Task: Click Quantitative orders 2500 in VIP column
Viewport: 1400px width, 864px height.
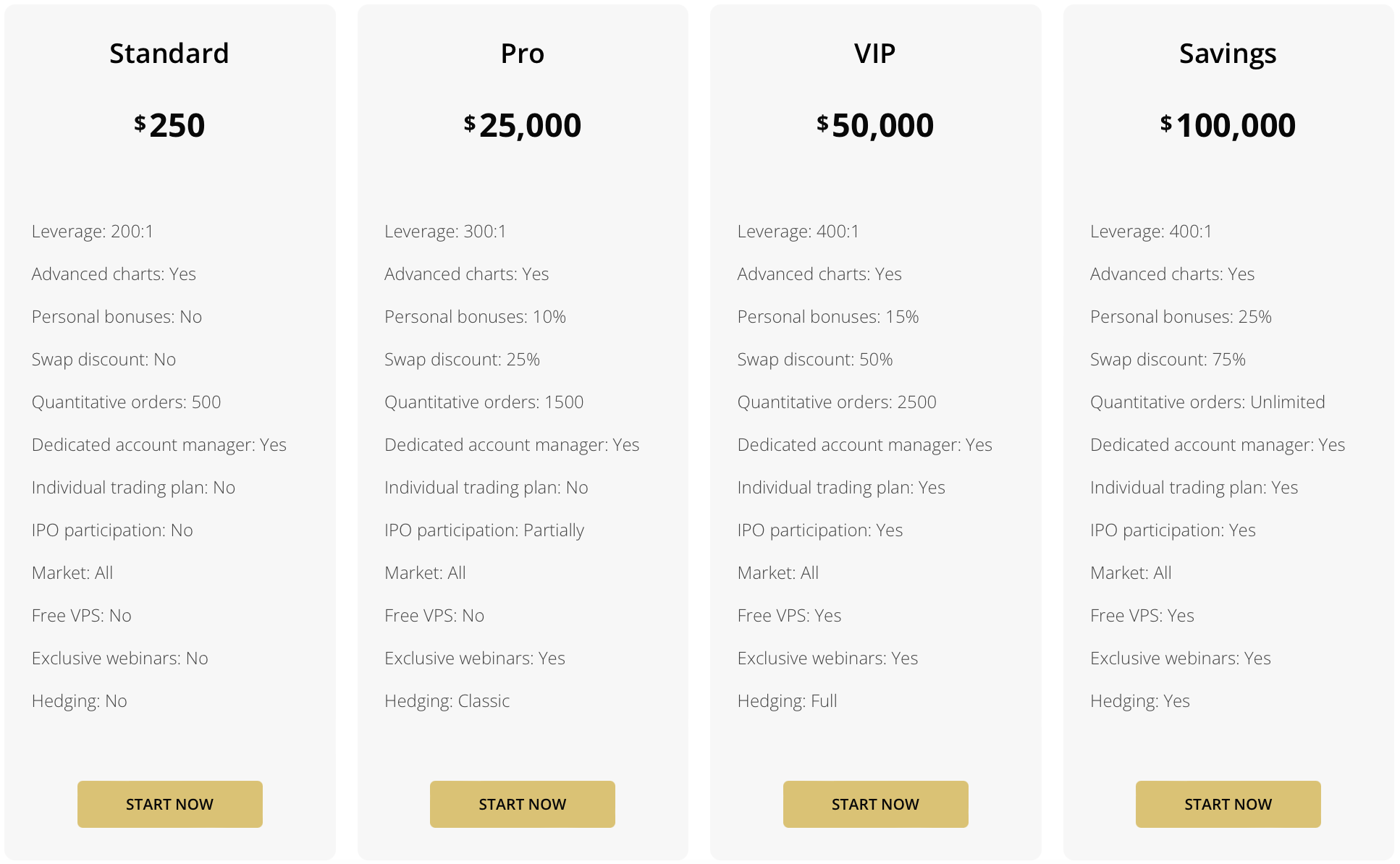Action: (x=836, y=402)
